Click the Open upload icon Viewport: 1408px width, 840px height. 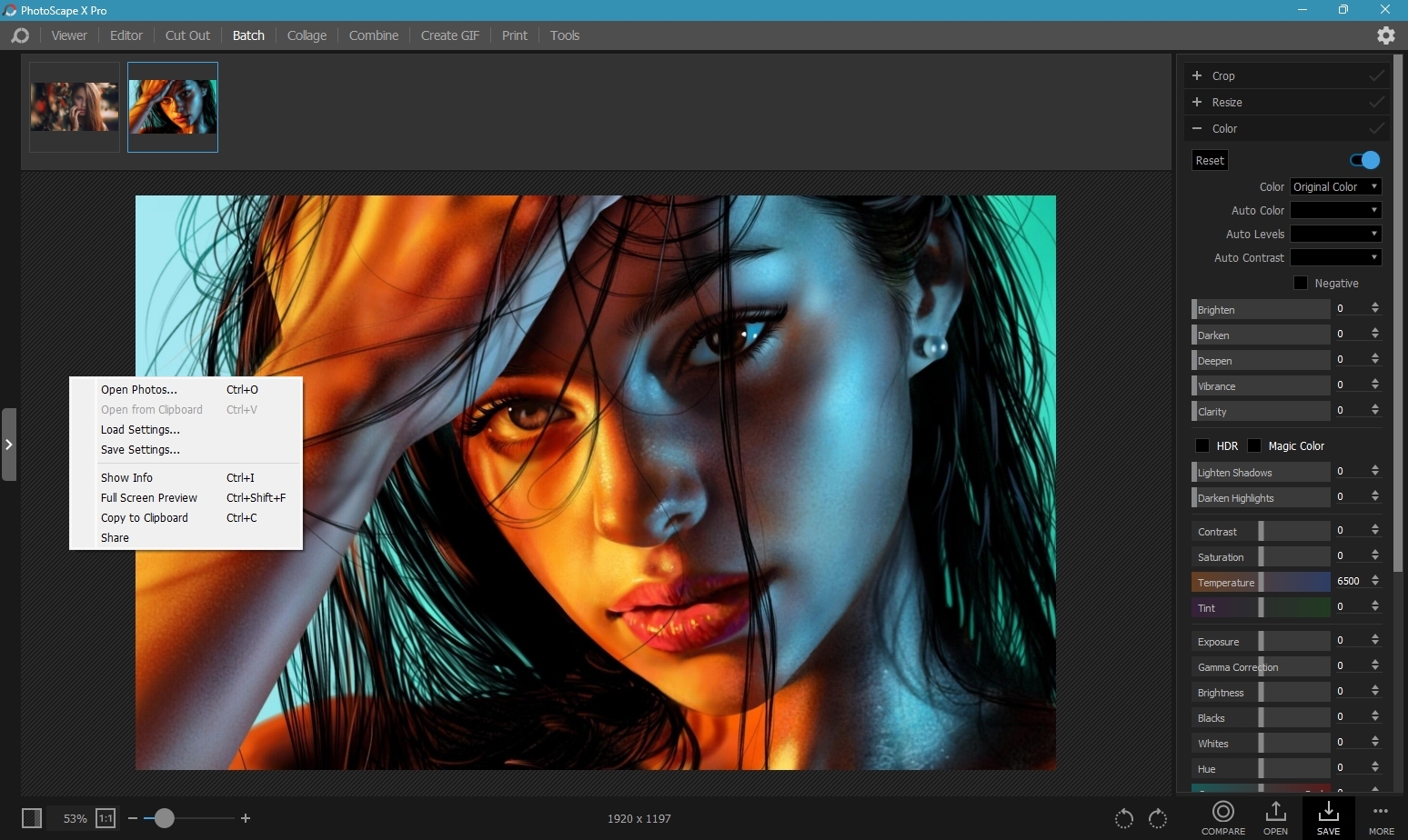[1275, 812]
